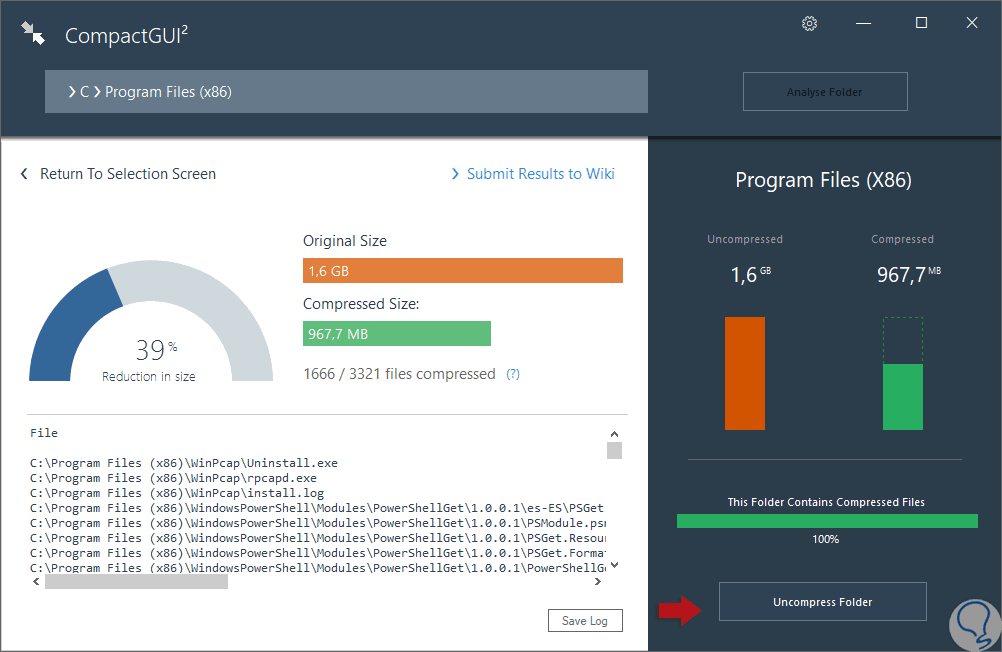
Task: Click the Program Files (x86) path bar
Action: click(x=346, y=92)
